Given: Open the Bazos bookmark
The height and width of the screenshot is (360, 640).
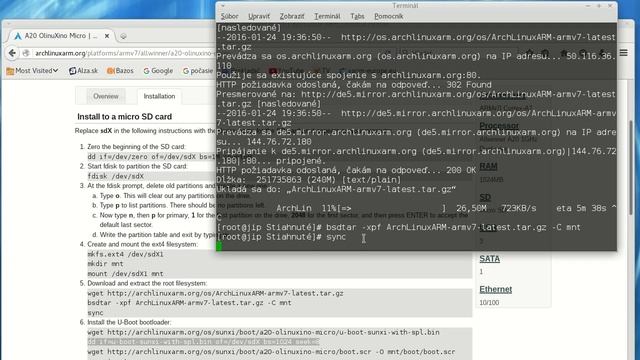Looking at the screenshot, I should coord(120,71).
